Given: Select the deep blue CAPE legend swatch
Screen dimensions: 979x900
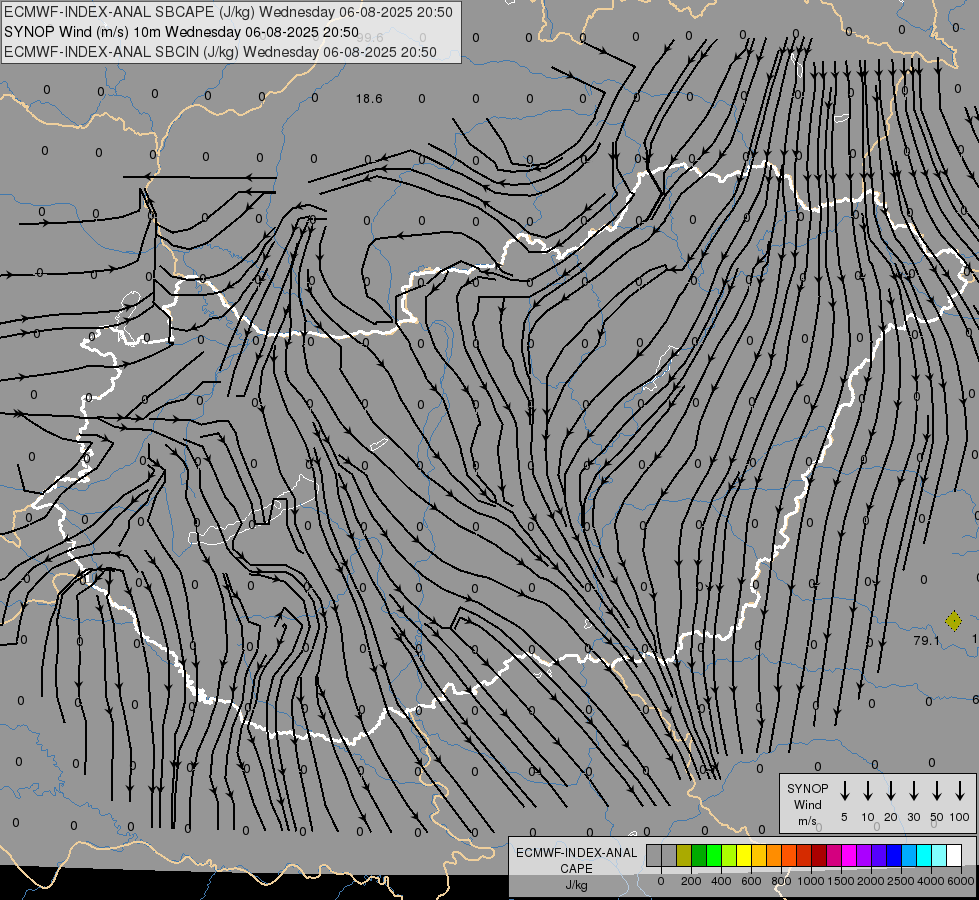Looking at the screenshot, I should [894, 855].
